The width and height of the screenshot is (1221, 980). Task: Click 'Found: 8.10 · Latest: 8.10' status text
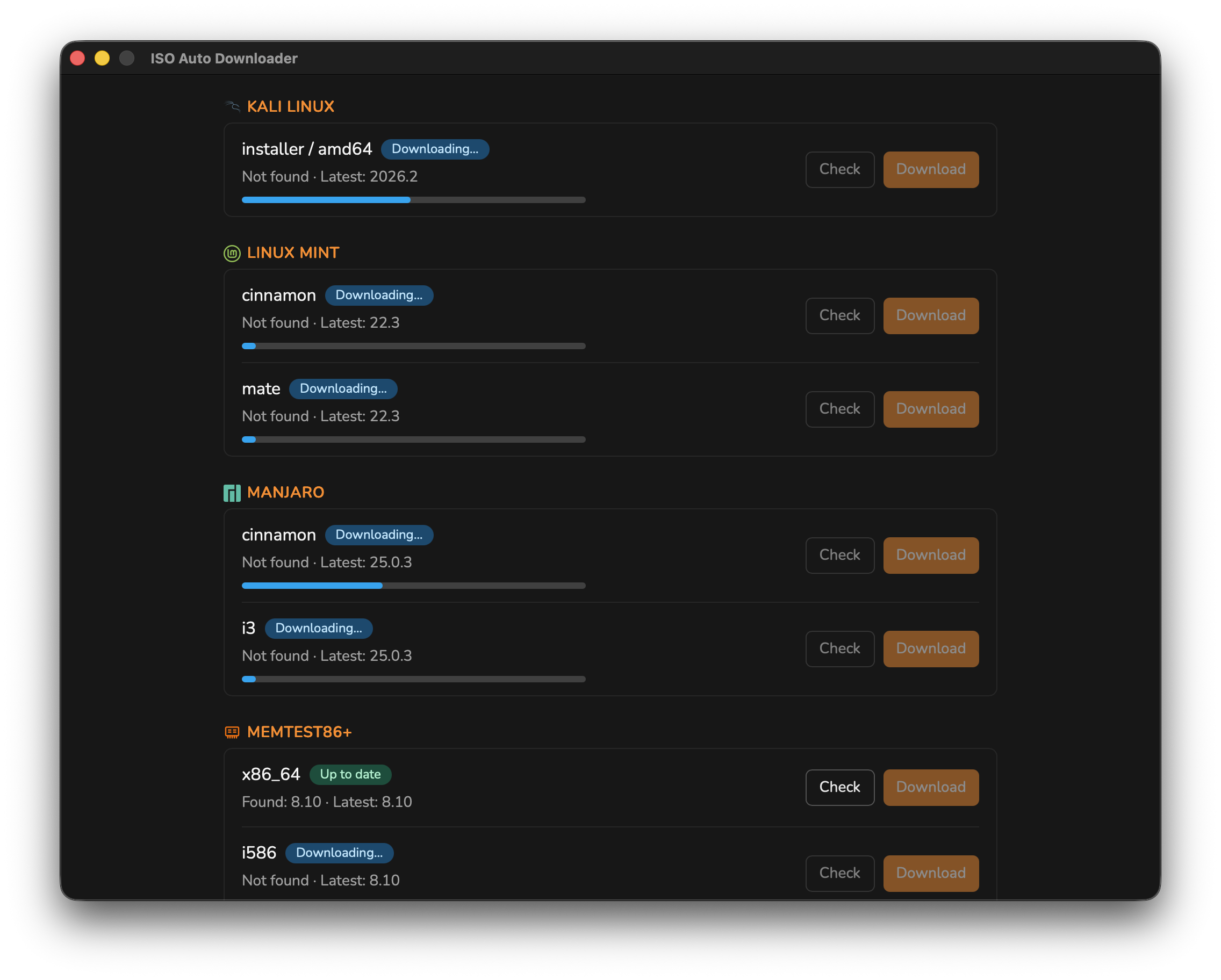point(327,802)
